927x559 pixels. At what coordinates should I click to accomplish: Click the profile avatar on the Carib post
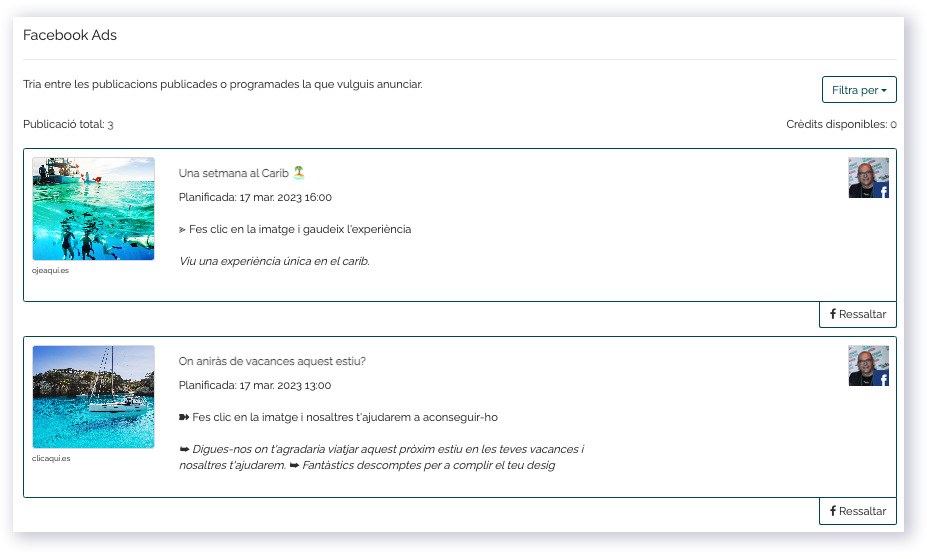pyautogui.click(x=868, y=177)
